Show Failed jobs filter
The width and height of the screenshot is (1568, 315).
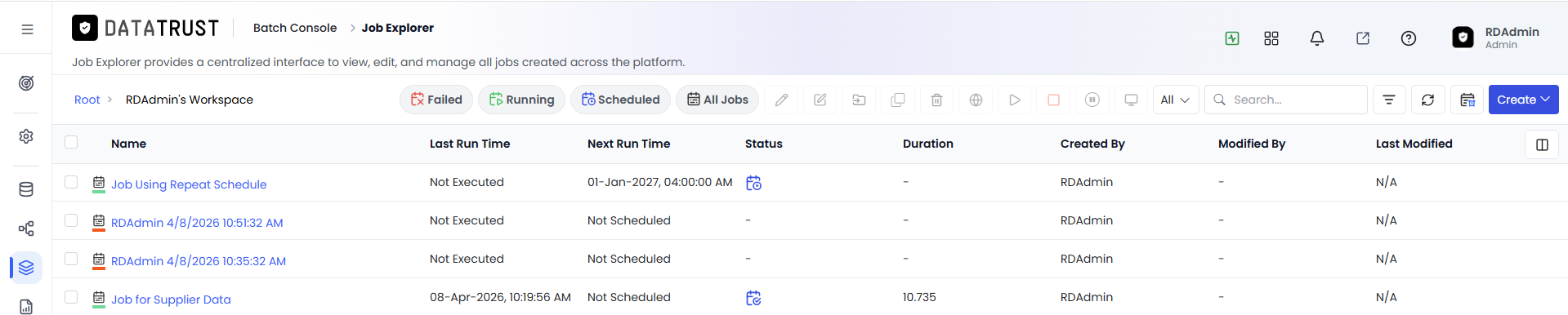(436, 100)
